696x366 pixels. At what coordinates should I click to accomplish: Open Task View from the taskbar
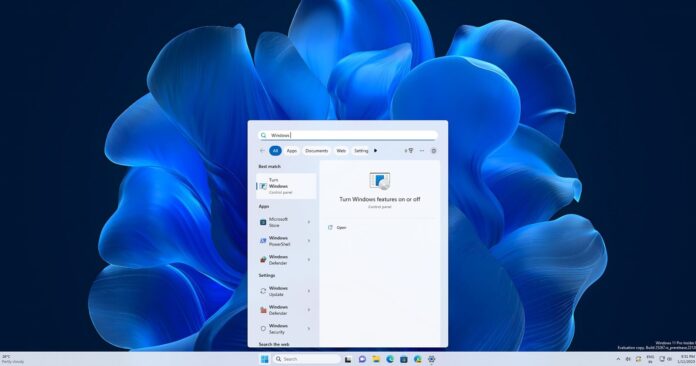tap(348, 359)
